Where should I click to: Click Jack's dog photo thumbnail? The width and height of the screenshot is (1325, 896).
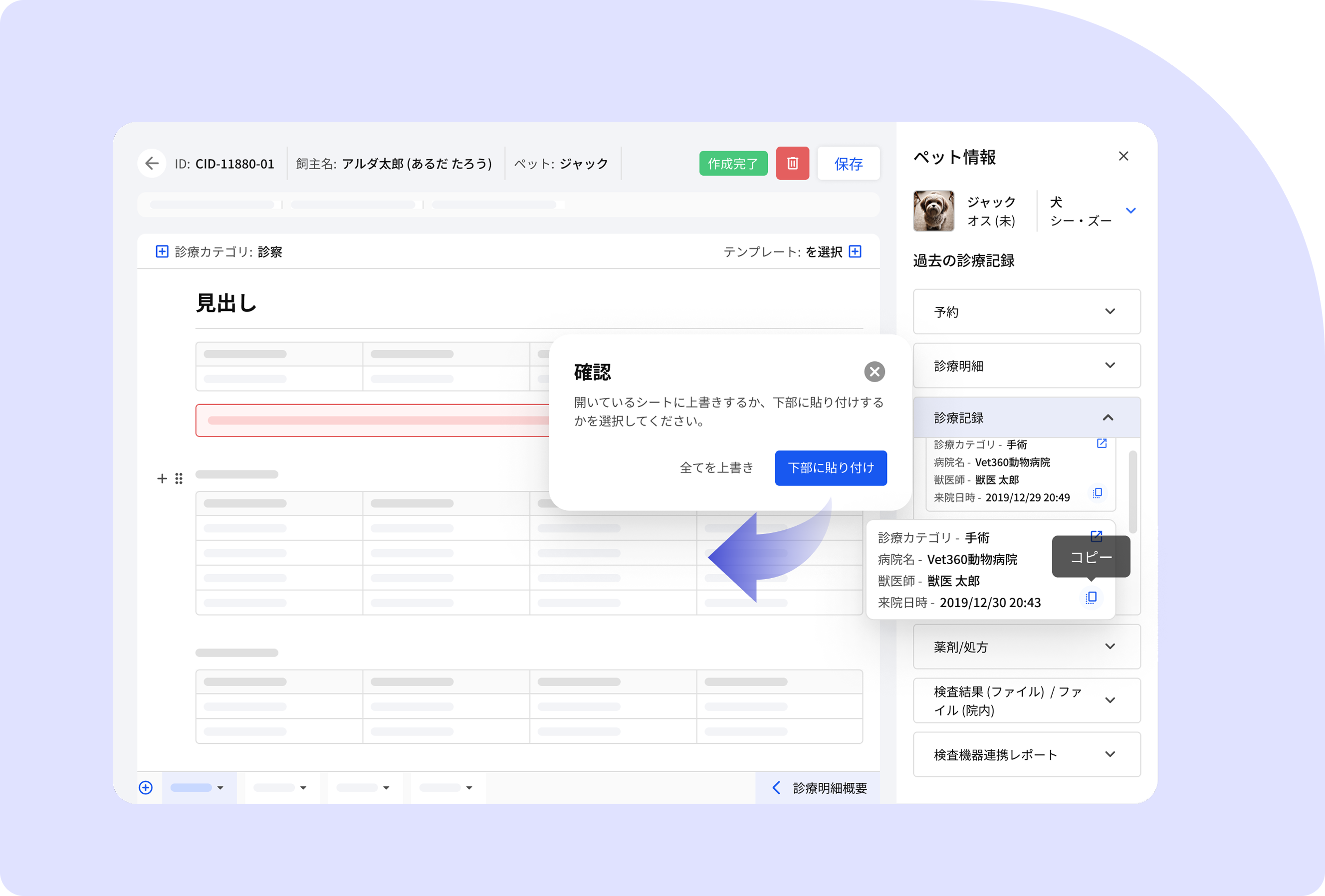click(x=933, y=211)
